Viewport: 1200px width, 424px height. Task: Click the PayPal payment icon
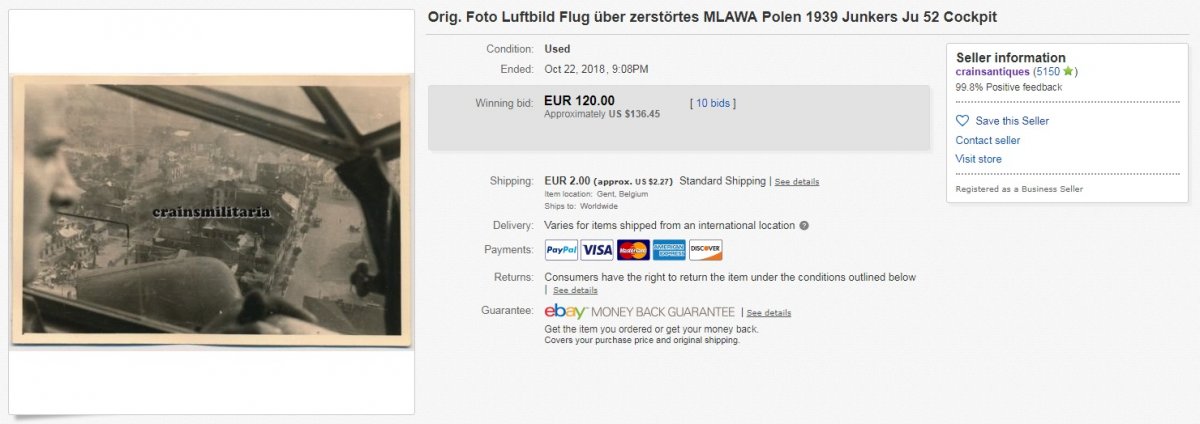click(x=561, y=250)
